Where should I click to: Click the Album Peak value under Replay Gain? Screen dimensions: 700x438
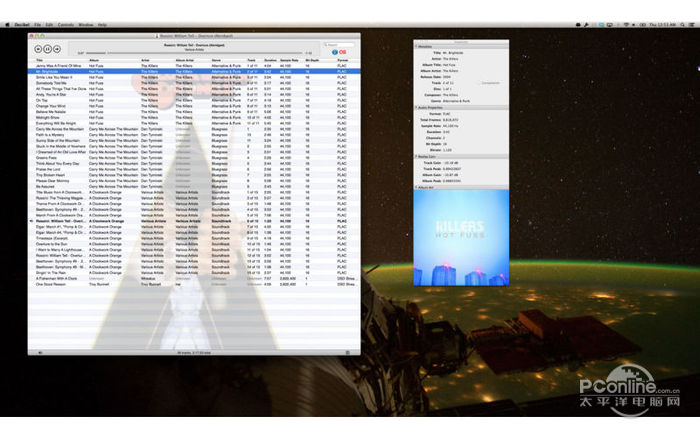(x=452, y=181)
